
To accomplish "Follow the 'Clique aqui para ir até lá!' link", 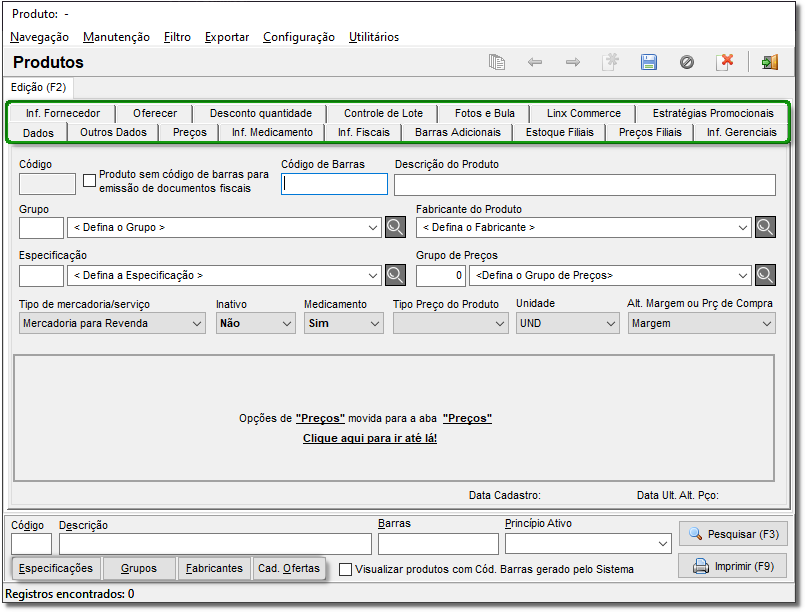I will click(370, 438).
